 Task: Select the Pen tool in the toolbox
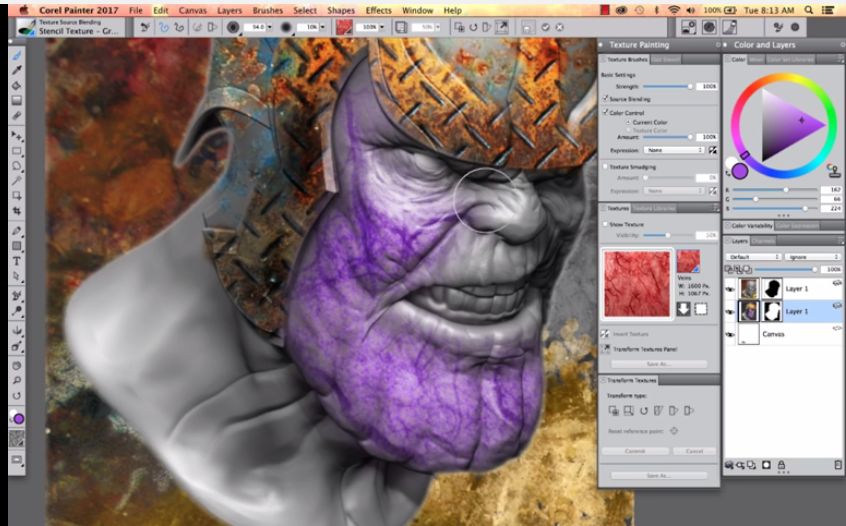[x=17, y=231]
